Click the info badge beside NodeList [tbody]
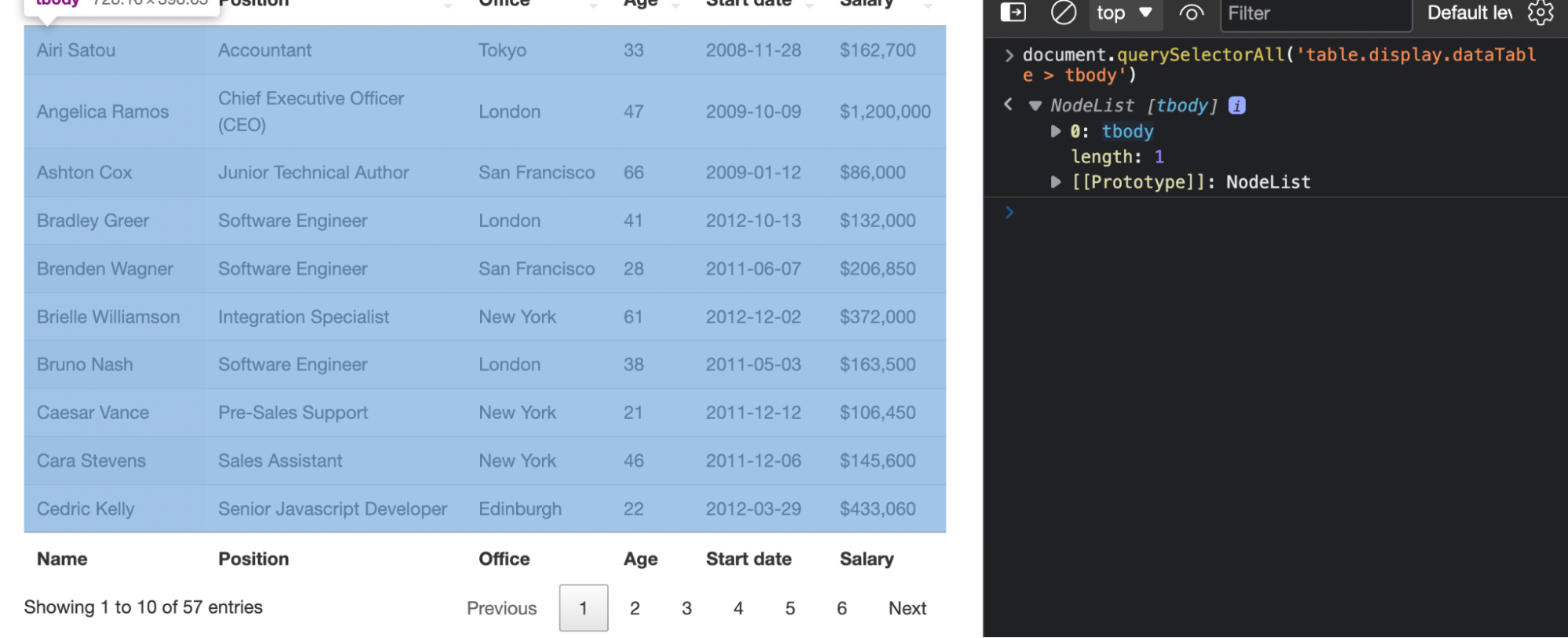 [1237, 106]
